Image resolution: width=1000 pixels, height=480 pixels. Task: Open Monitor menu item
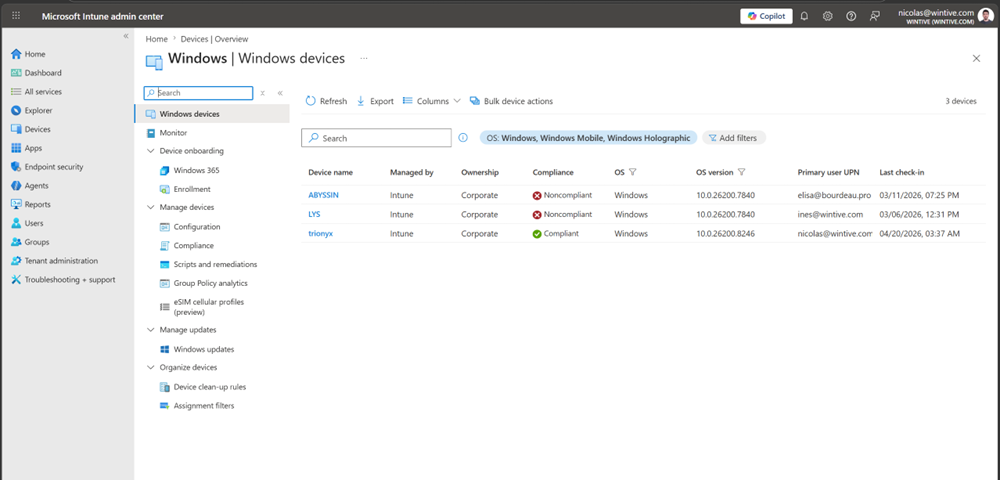point(173,133)
